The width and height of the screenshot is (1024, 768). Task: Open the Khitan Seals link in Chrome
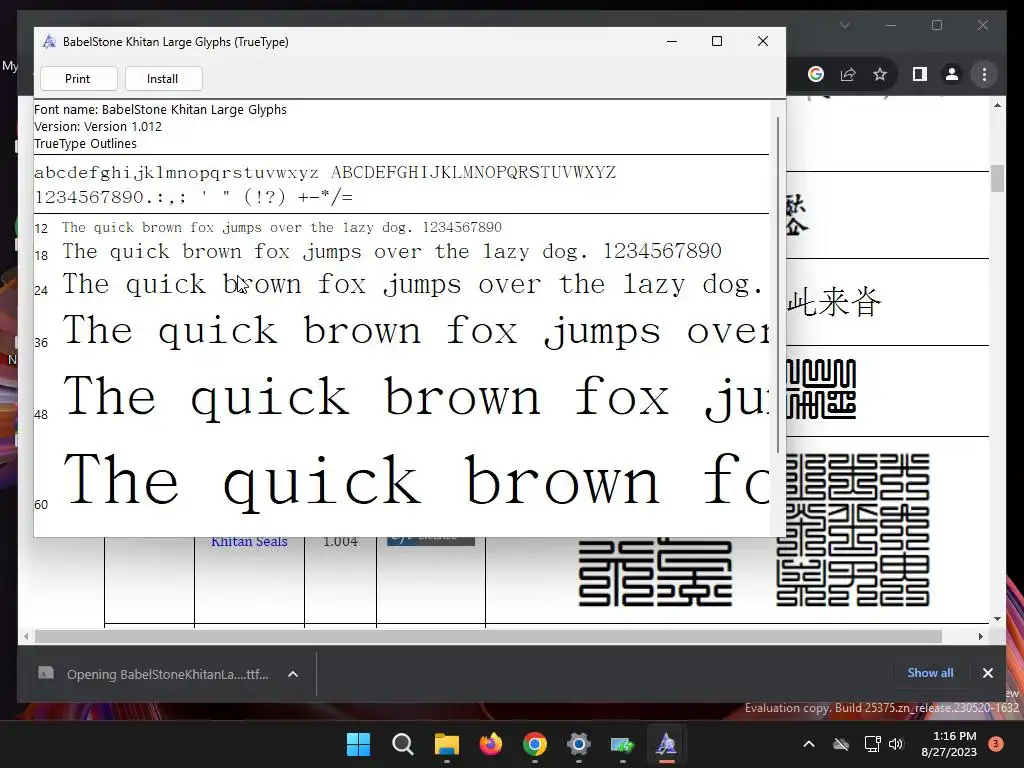click(x=249, y=541)
